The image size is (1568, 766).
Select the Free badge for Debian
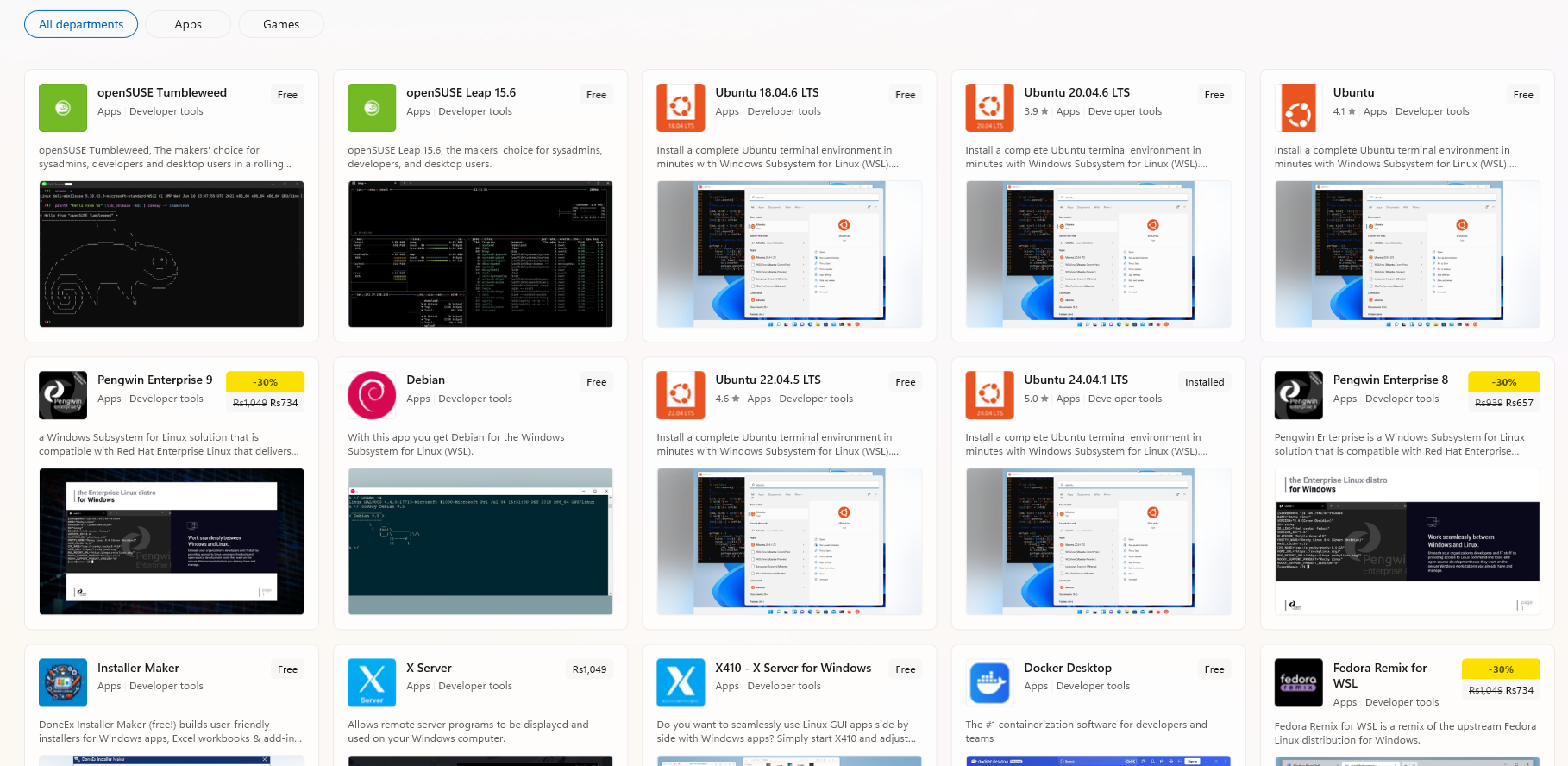coord(597,382)
